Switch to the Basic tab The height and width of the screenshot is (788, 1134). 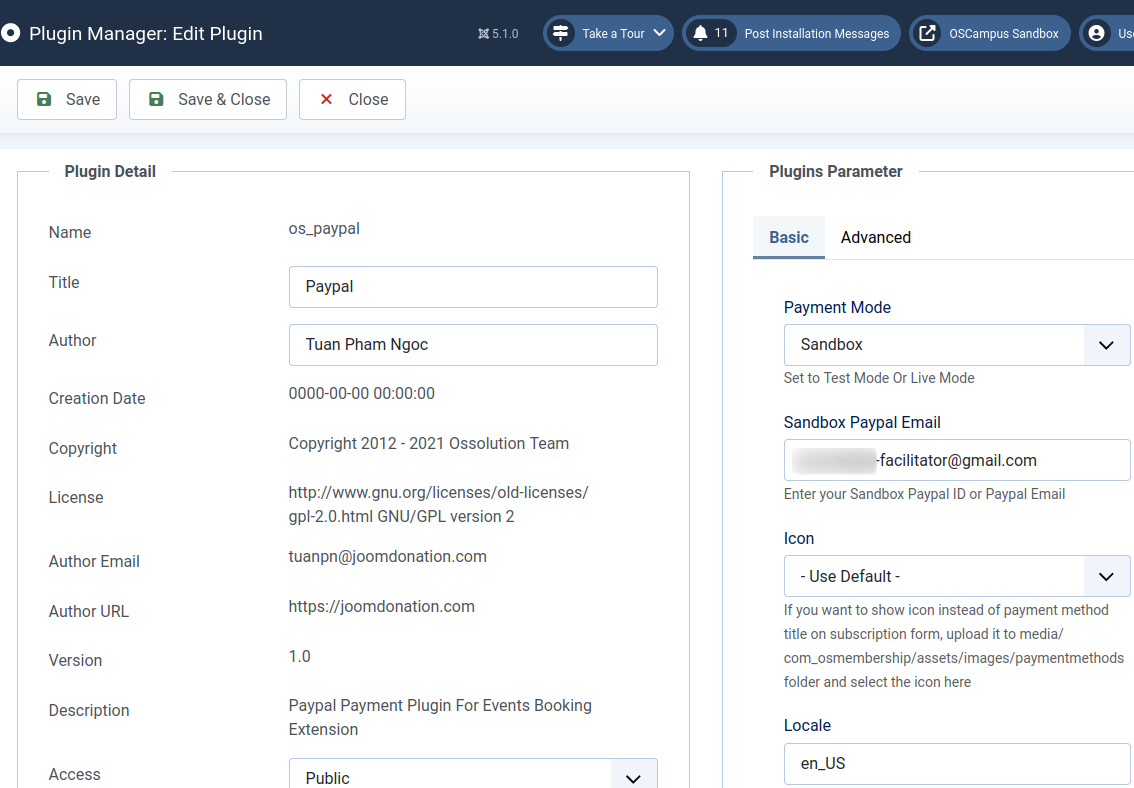coord(788,237)
